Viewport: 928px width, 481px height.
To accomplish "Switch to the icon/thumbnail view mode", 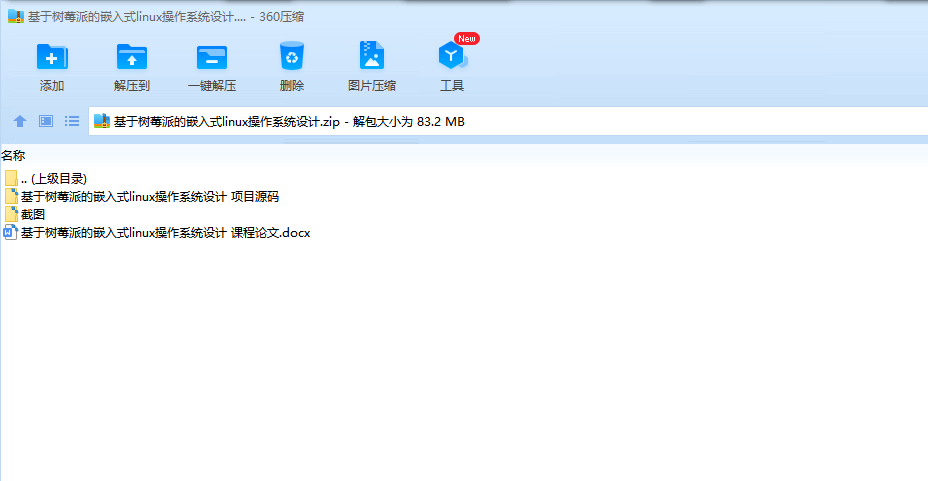I will coord(46,121).
